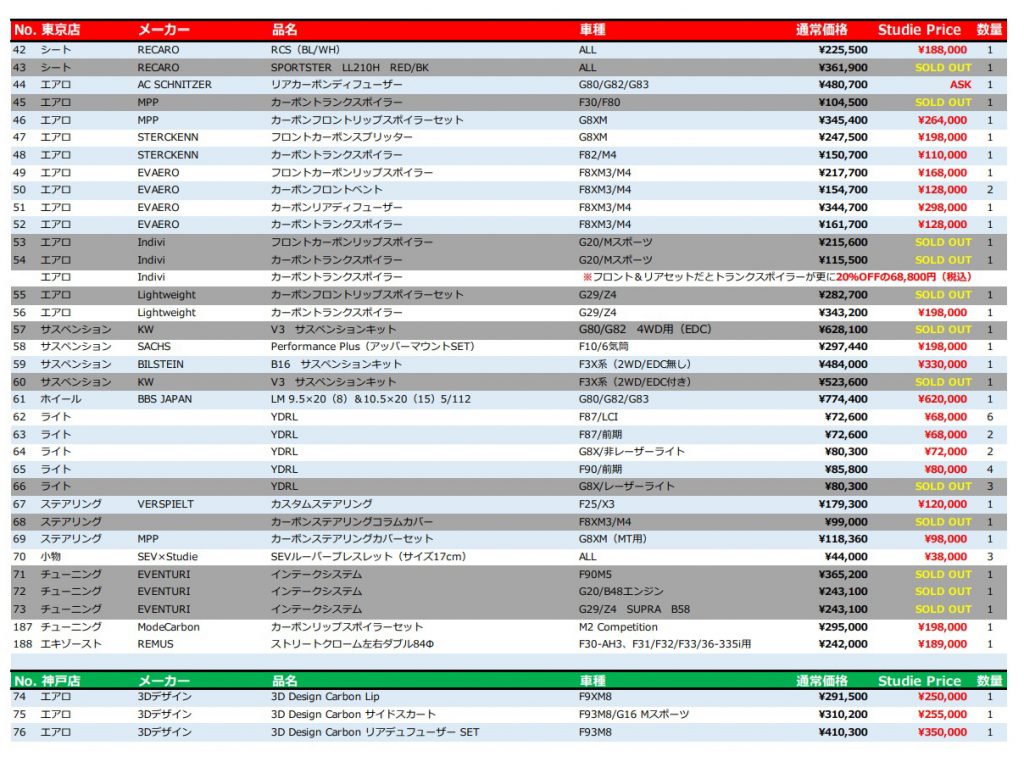This screenshot has width=1024, height=762.
Task: Select the product "B16 サスペンションキット"
Action: point(336,364)
